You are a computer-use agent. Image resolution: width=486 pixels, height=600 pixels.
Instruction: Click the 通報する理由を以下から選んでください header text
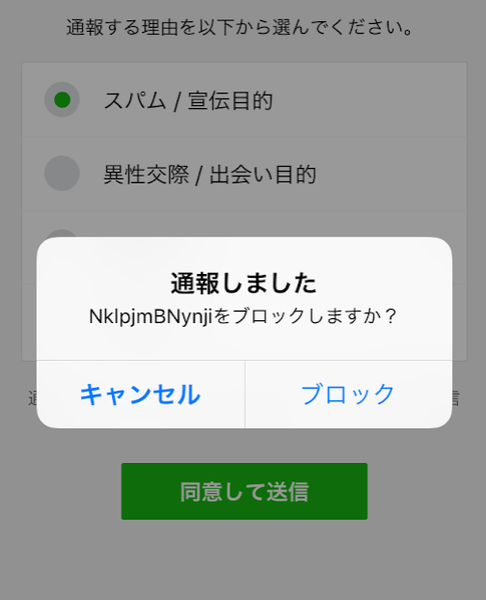(240, 27)
